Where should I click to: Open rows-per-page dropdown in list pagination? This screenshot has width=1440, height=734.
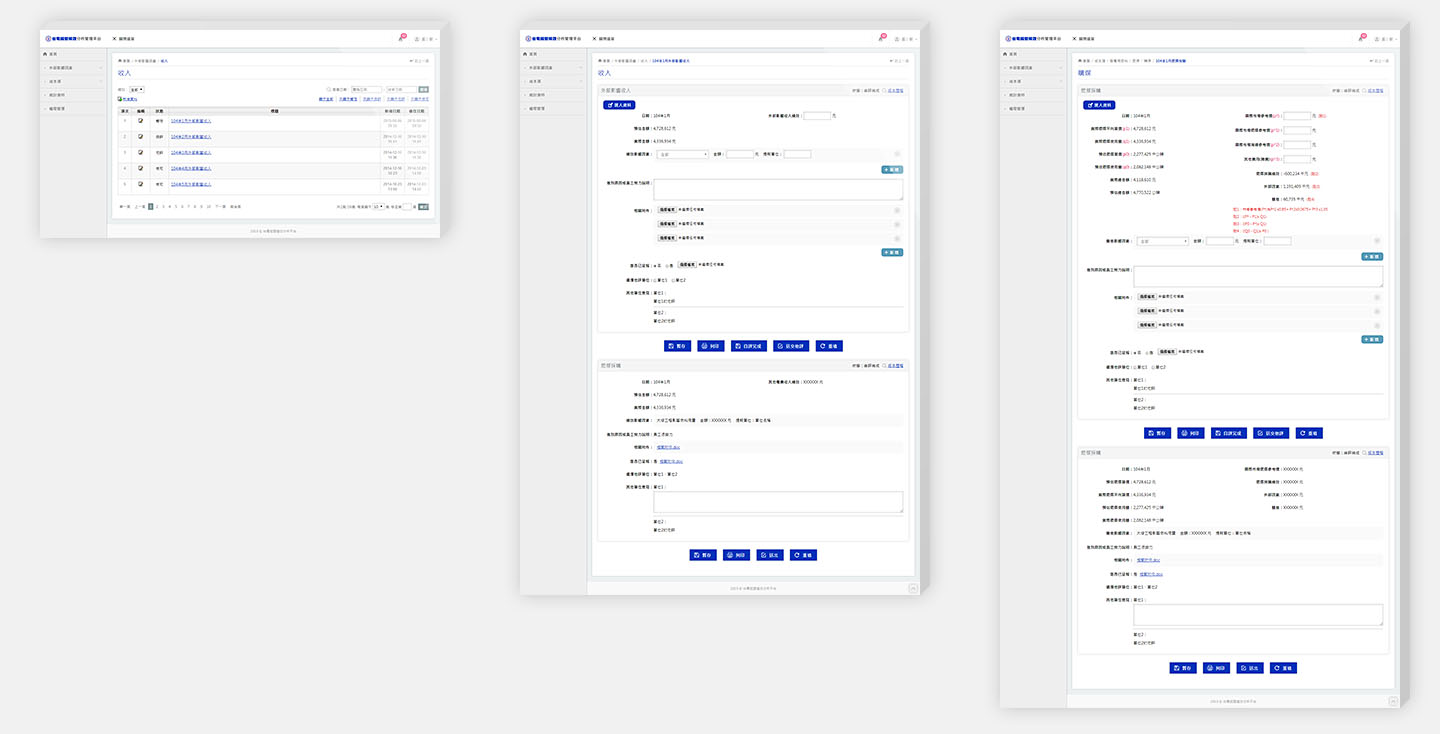tap(378, 206)
